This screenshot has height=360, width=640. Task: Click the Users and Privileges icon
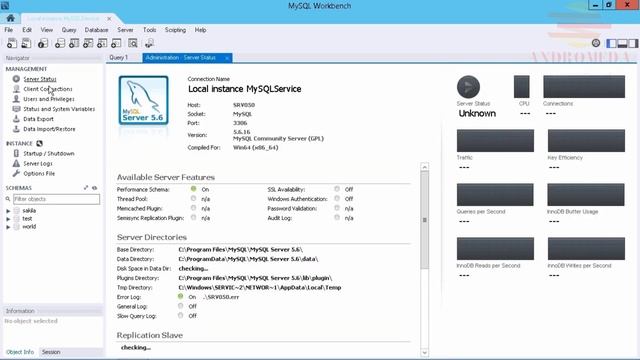coord(16,99)
